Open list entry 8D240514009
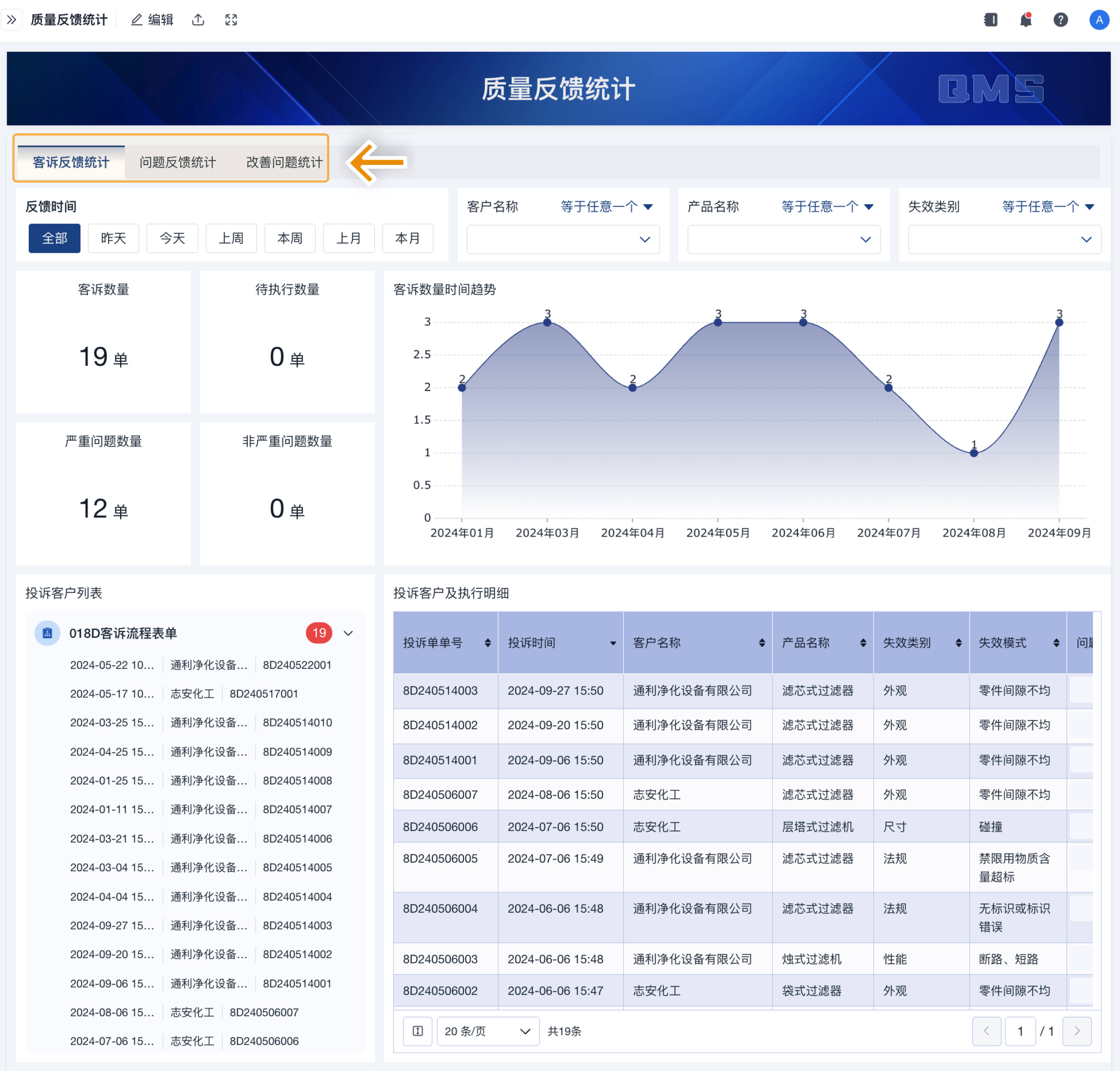The height and width of the screenshot is (1071, 1120). (x=201, y=752)
